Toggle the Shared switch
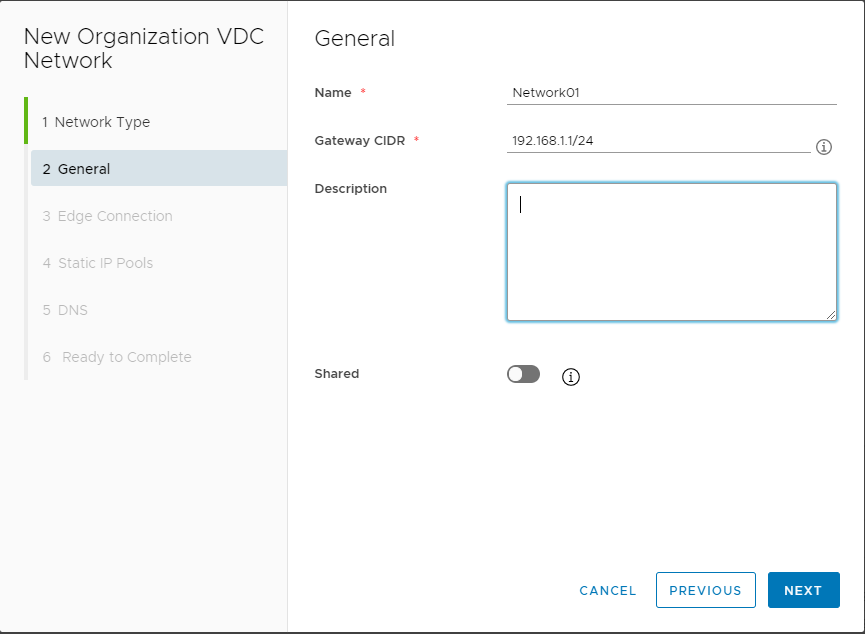This screenshot has width=865, height=634. [523, 374]
